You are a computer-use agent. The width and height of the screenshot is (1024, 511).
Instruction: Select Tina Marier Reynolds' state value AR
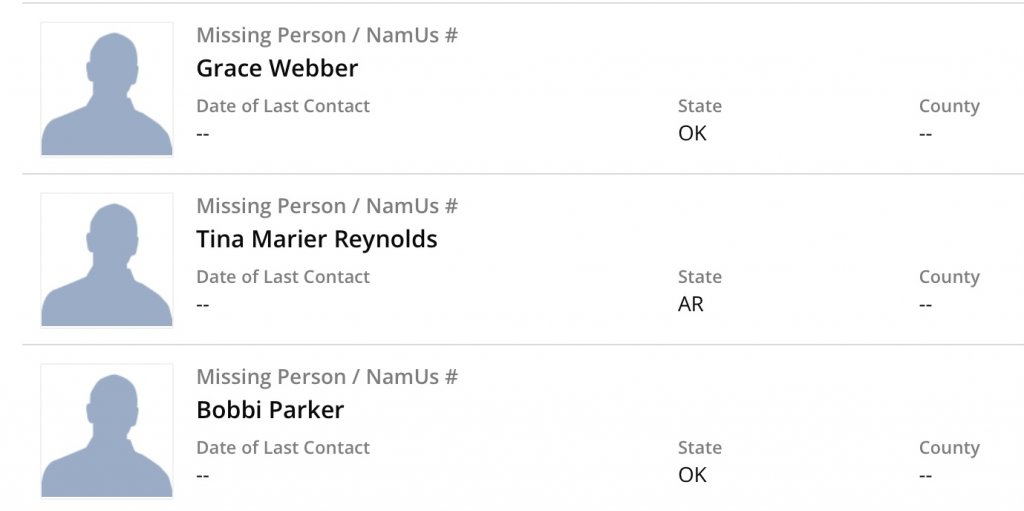(x=691, y=304)
